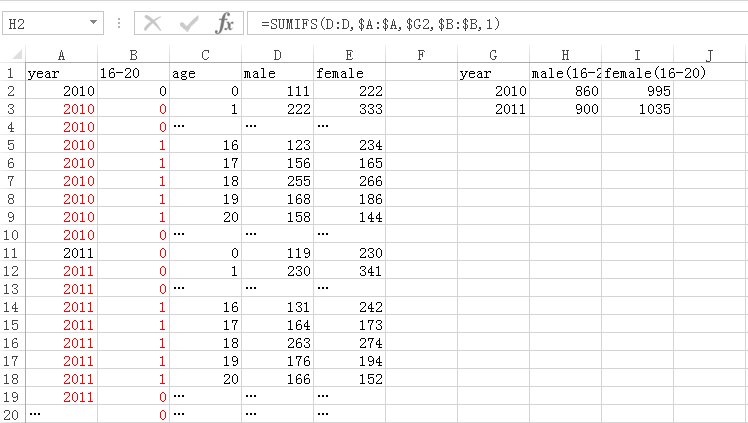Click the Enter checkmark icon in formula bar
The width and height of the screenshot is (748, 423).
(x=188, y=22)
